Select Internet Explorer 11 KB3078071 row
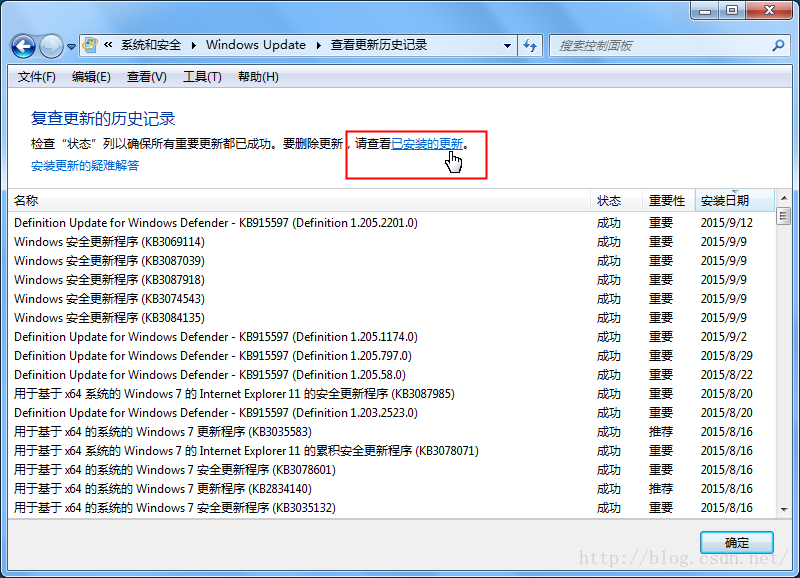The height and width of the screenshot is (578, 800). [x=392, y=451]
